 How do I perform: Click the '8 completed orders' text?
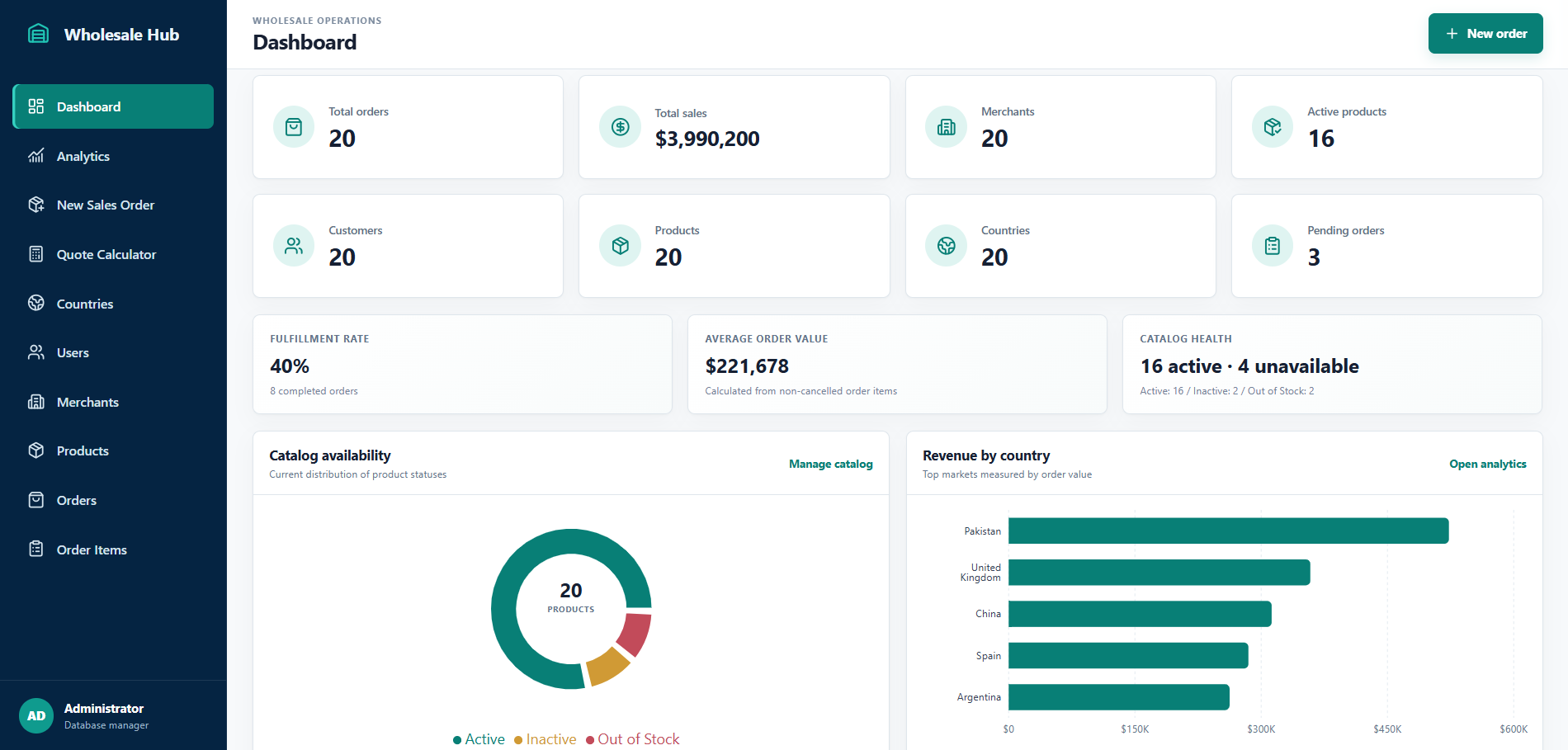coord(314,391)
